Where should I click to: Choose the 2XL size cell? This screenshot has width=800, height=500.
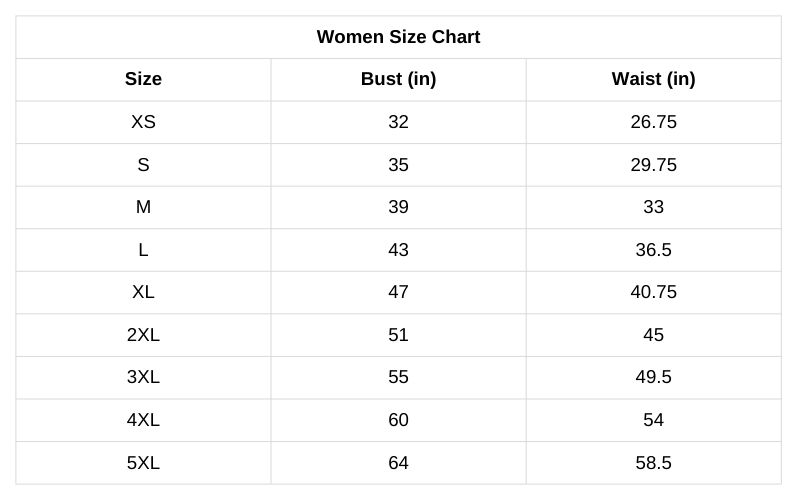pos(143,335)
